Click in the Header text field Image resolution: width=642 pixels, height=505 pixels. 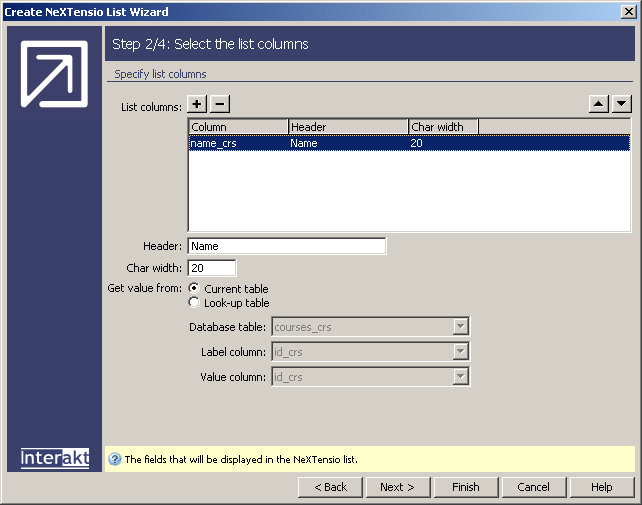286,246
